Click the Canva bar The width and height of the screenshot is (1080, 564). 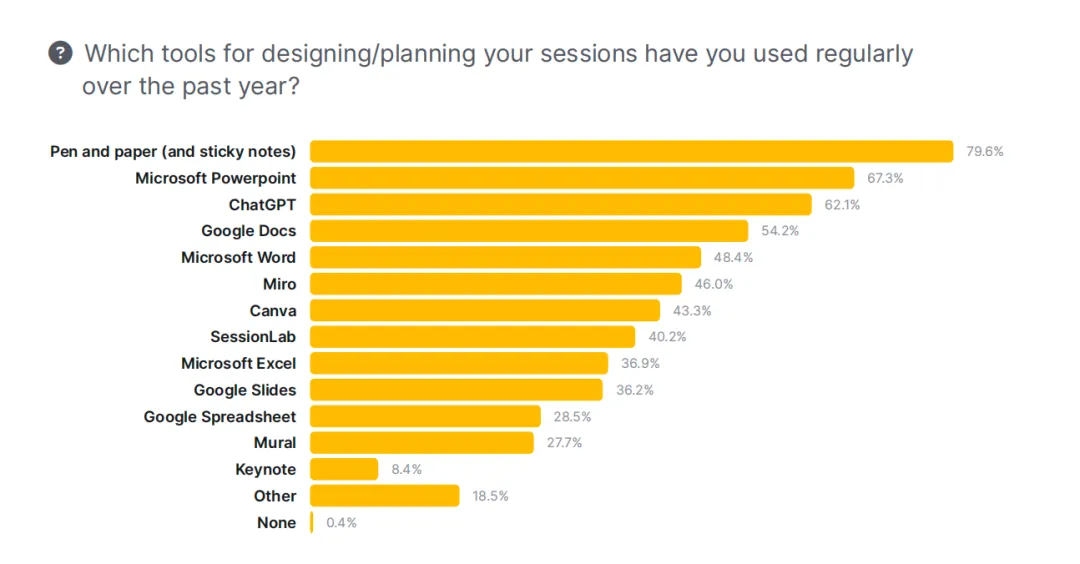[x=485, y=310]
